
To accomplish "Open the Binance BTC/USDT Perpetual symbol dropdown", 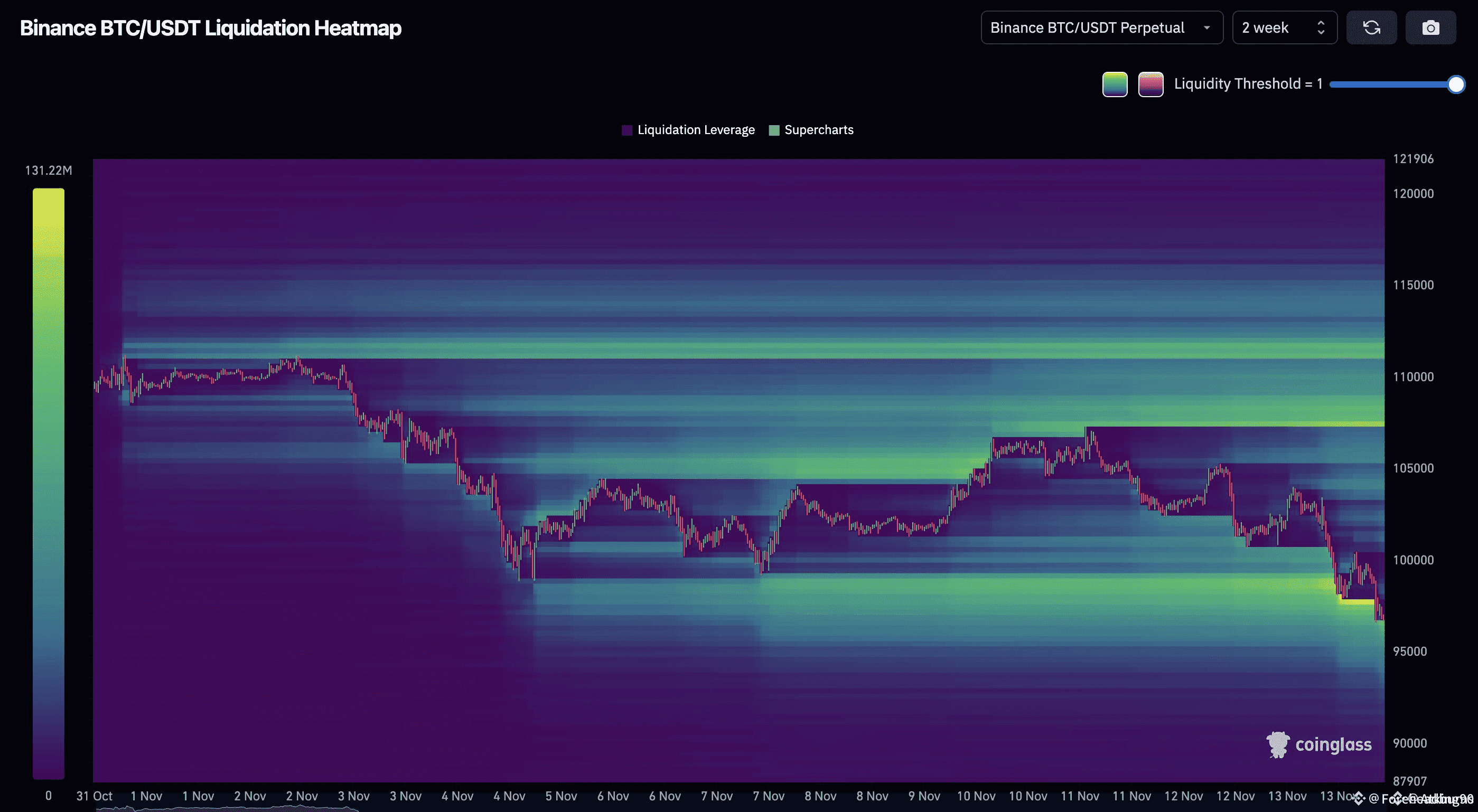I will click(x=1101, y=27).
